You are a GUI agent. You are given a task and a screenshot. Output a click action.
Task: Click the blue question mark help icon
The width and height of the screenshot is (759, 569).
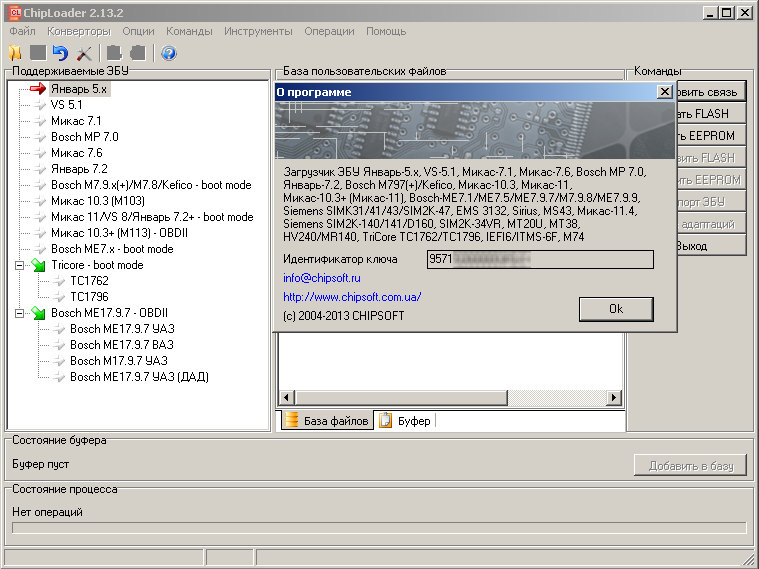(x=168, y=53)
